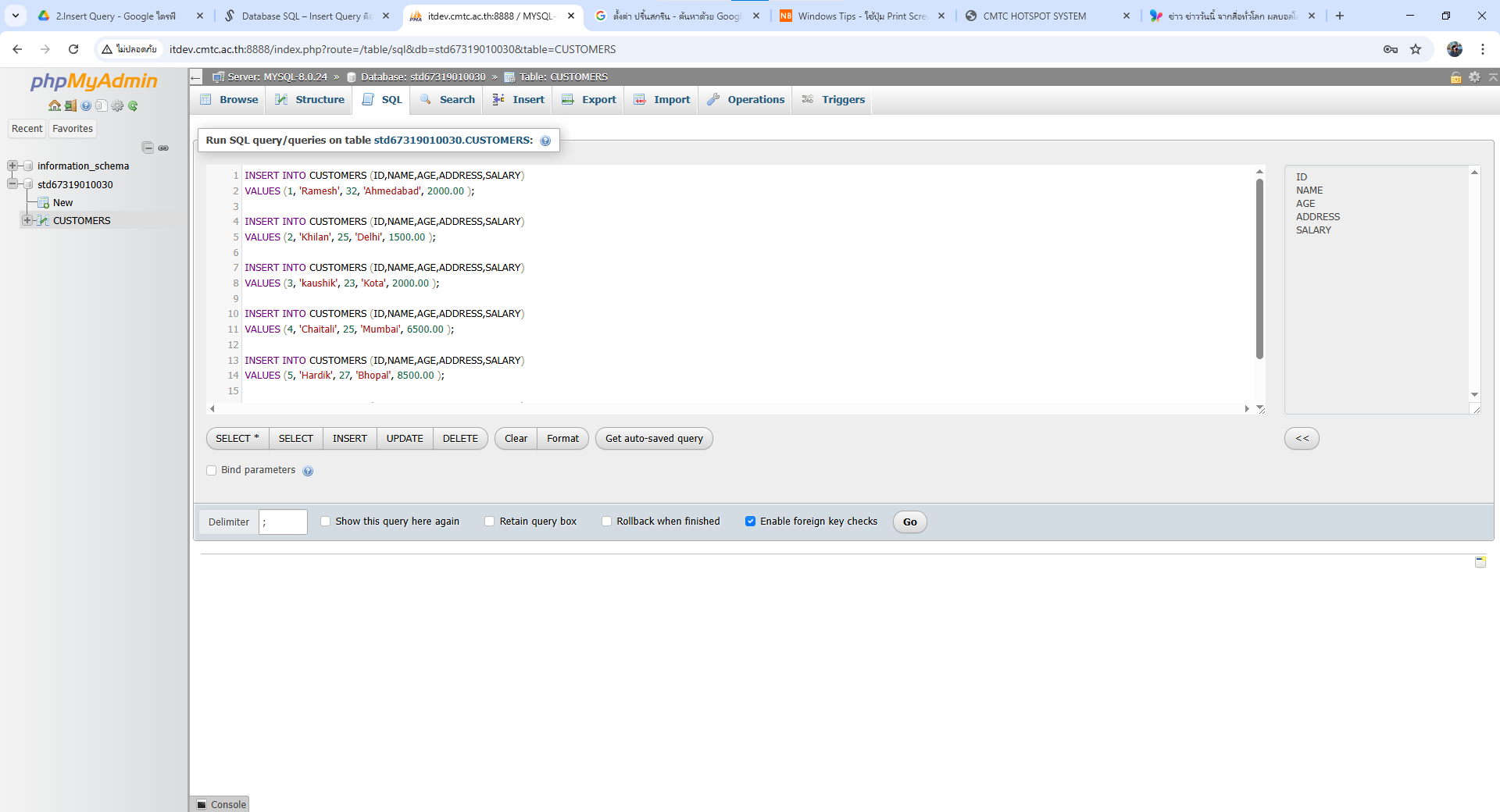The width and height of the screenshot is (1500, 812).
Task: Click the link with main panel icon
Action: click(x=163, y=148)
